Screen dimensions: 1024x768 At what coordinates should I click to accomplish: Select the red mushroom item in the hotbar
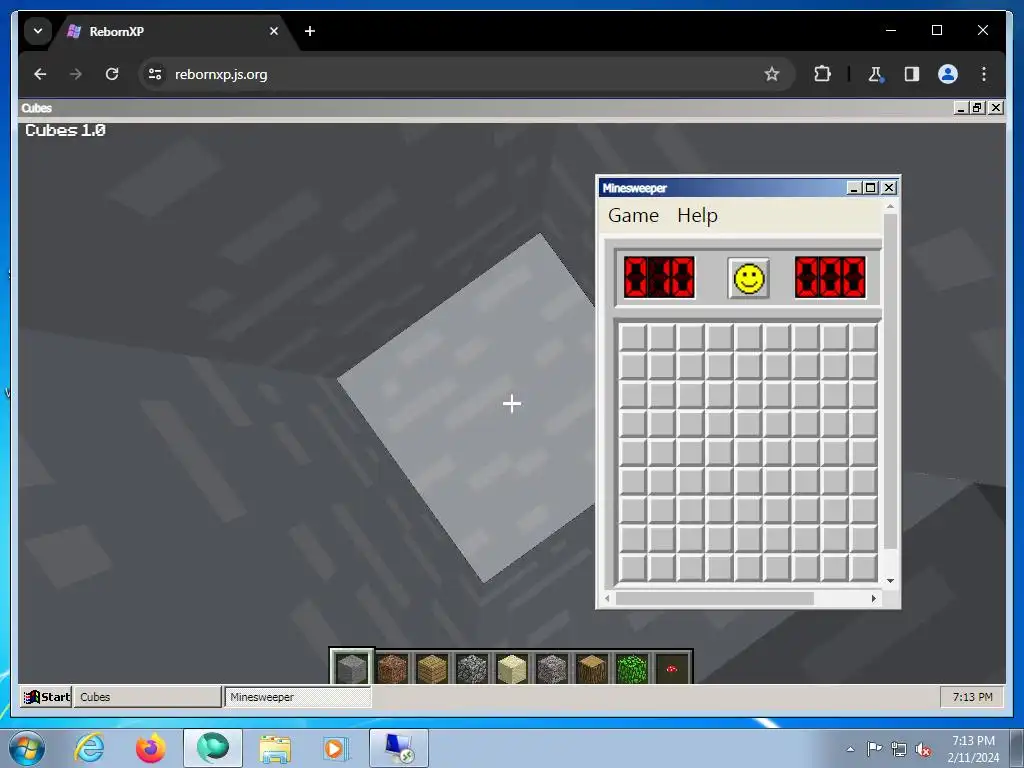[672, 668]
